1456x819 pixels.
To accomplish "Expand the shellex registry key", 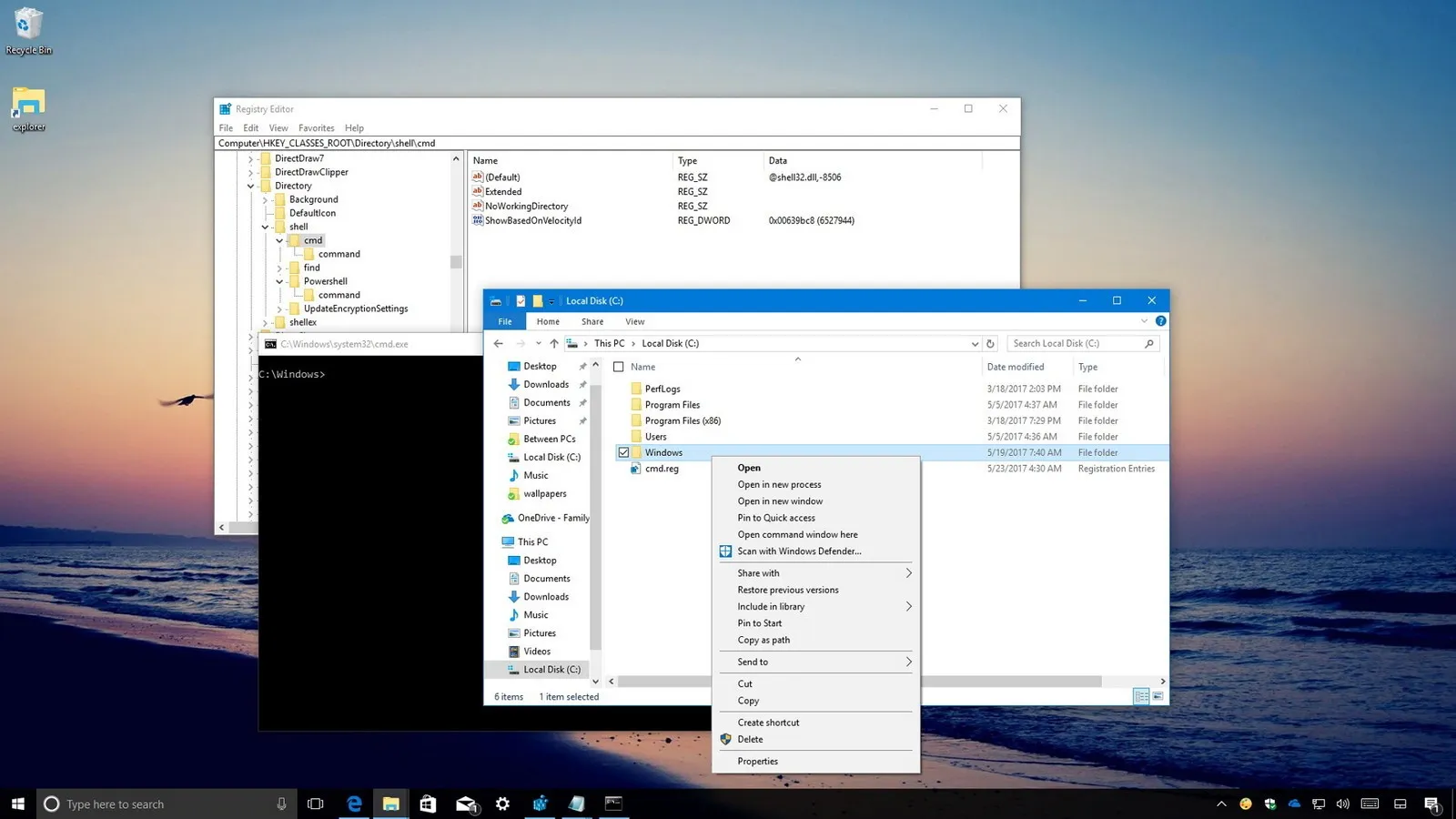I will (x=265, y=322).
